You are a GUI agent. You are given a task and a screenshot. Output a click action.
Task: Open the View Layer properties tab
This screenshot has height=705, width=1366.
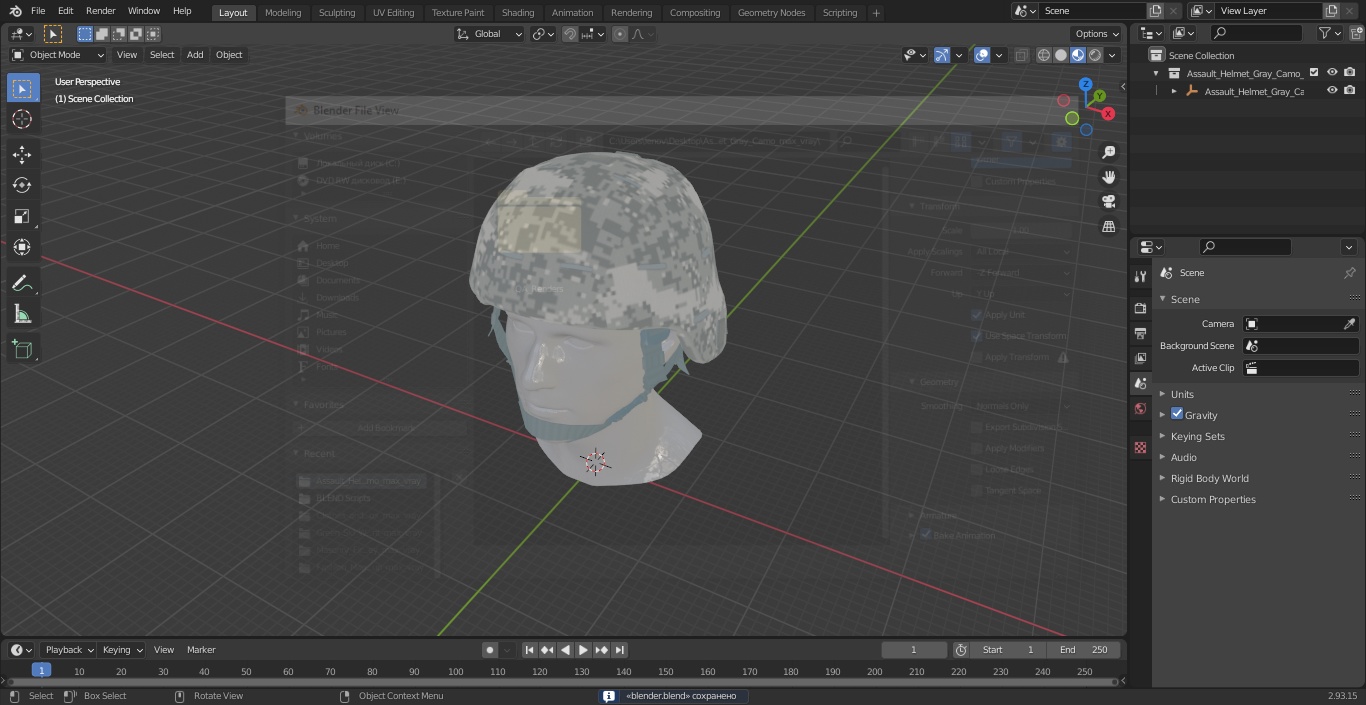coord(1140,358)
